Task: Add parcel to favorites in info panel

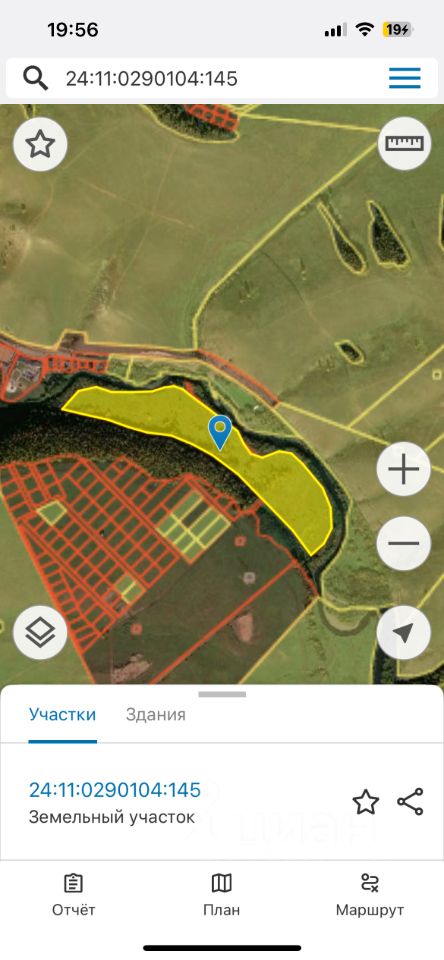Action: 366,802
